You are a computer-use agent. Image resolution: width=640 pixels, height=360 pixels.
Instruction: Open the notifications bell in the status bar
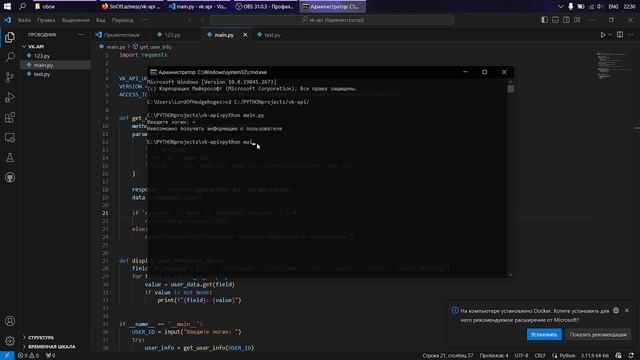pyautogui.click(x=631, y=356)
